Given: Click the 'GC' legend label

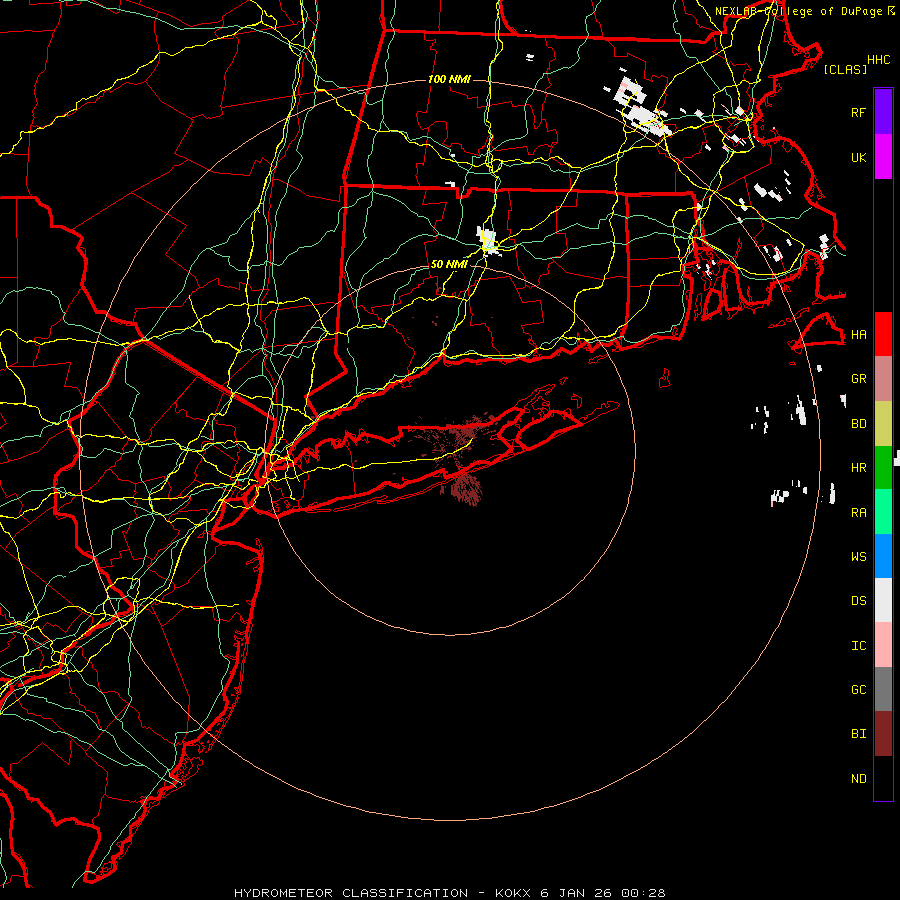Looking at the screenshot, I should coord(858,690).
